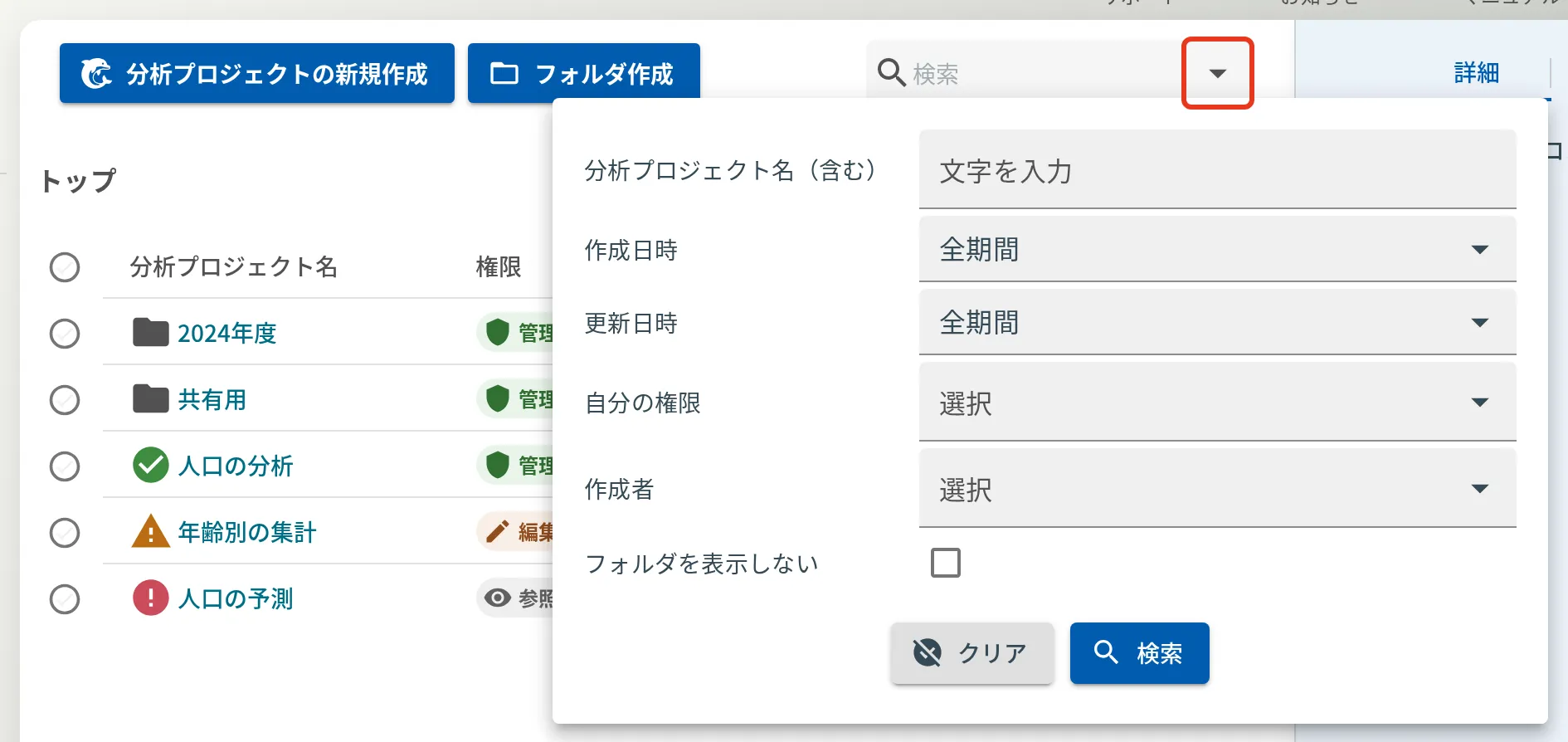Viewport: 1568px width, 742px height.
Task: Open the 作成日時 period dropdown
Action: pyautogui.click(x=1217, y=249)
